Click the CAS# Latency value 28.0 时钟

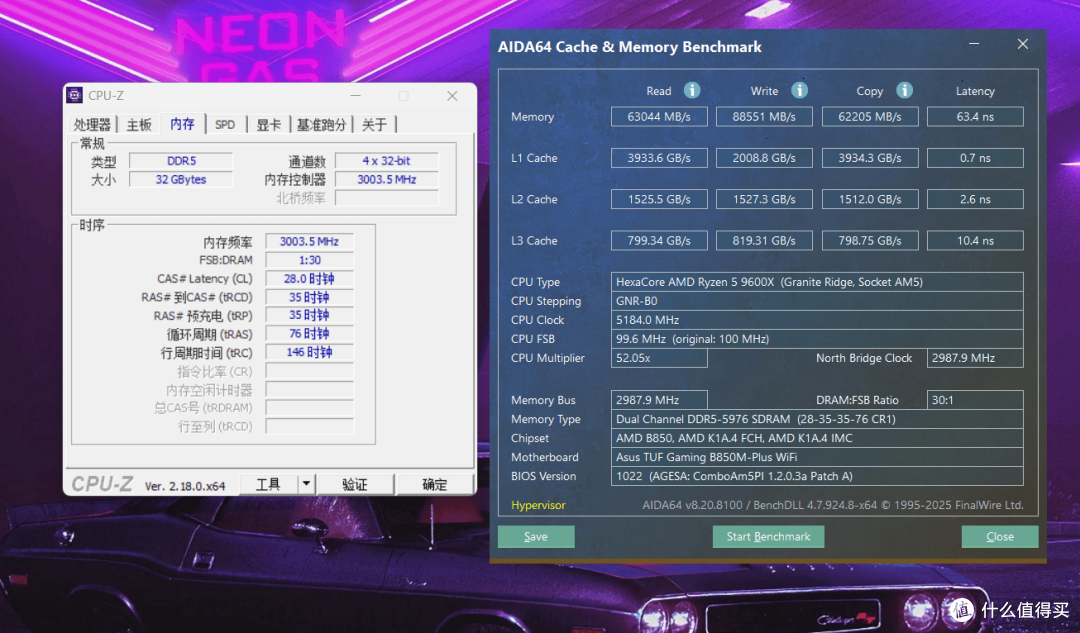[x=309, y=278]
